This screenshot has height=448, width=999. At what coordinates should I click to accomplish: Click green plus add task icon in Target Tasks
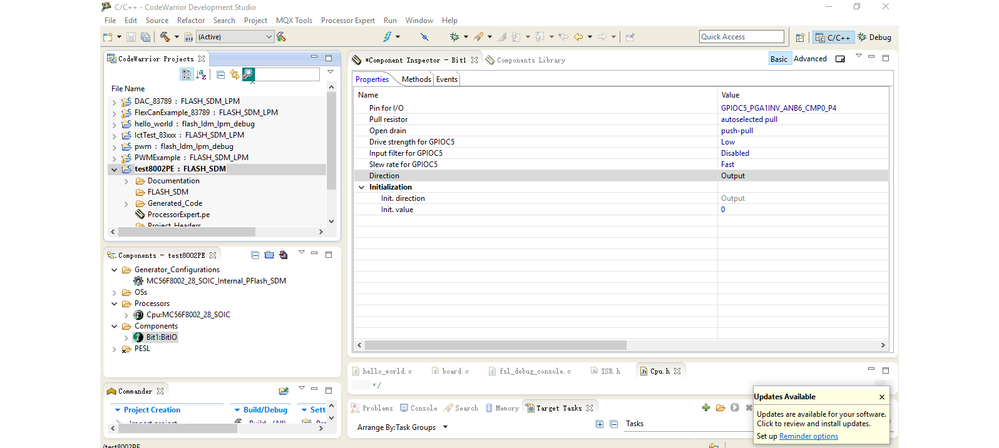[x=705, y=407]
